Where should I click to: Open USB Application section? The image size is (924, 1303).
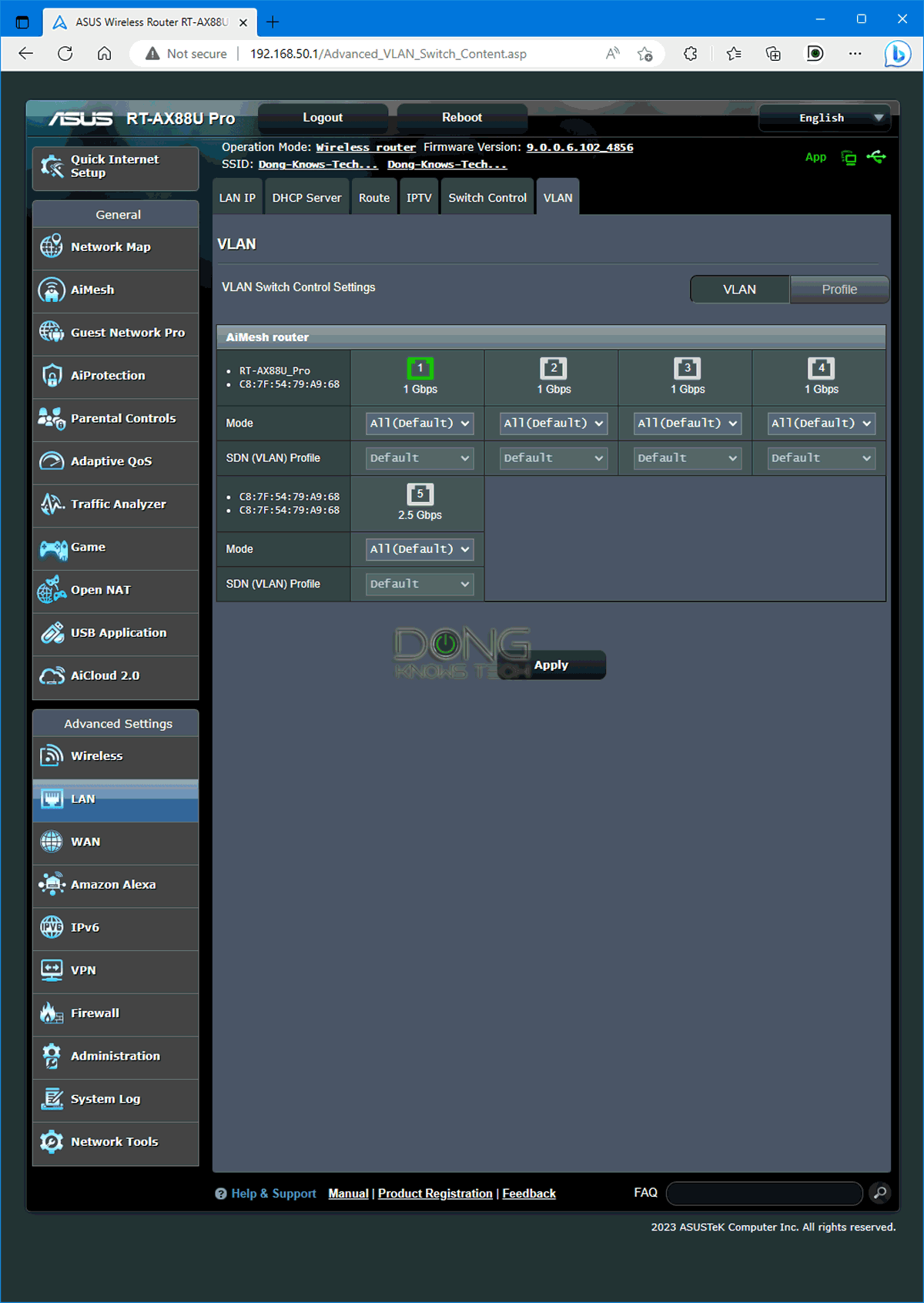[115, 633]
